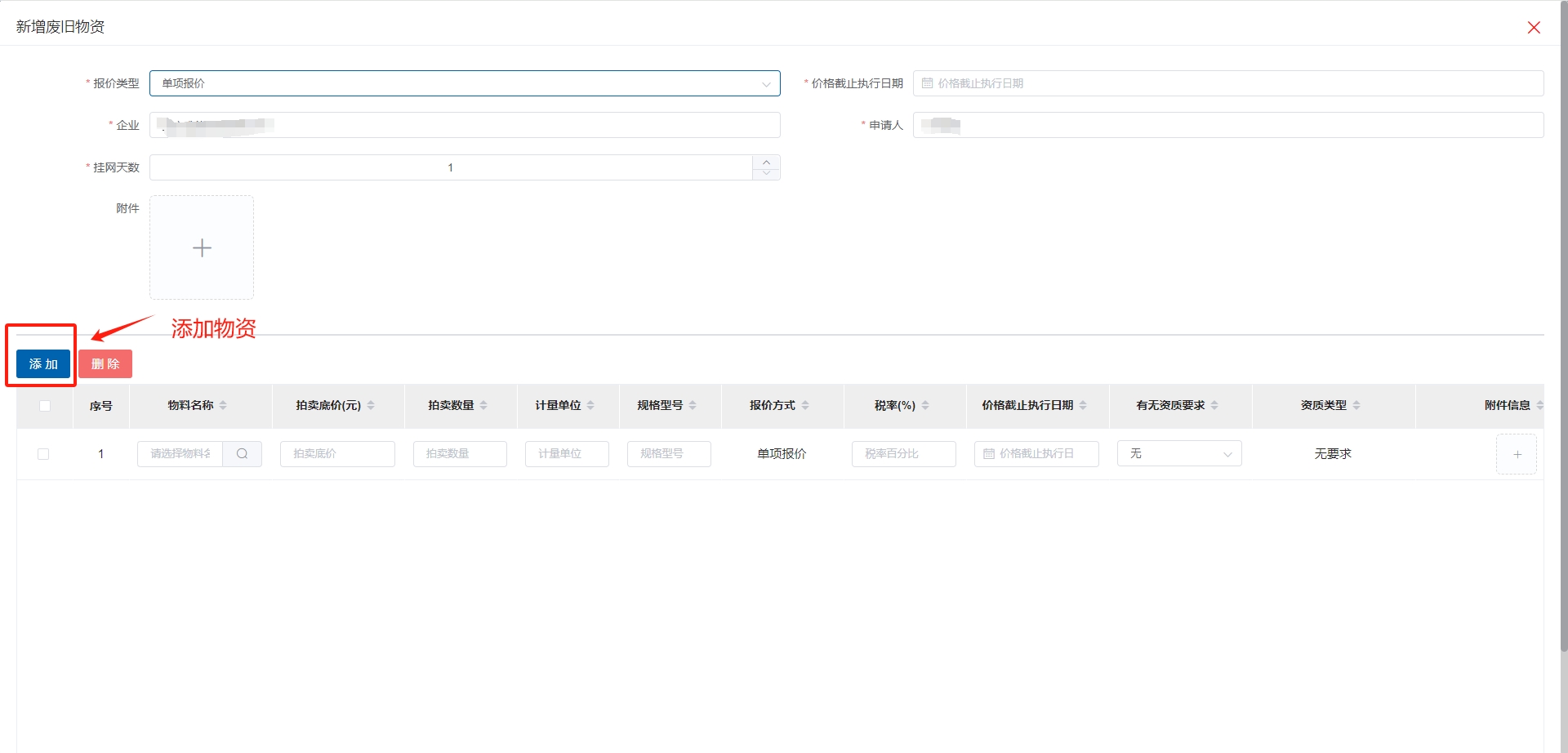Image resolution: width=1568 pixels, height=753 pixels.
Task: Close the 新增废旧物资 dialog with red X
Action: [1534, 28]
